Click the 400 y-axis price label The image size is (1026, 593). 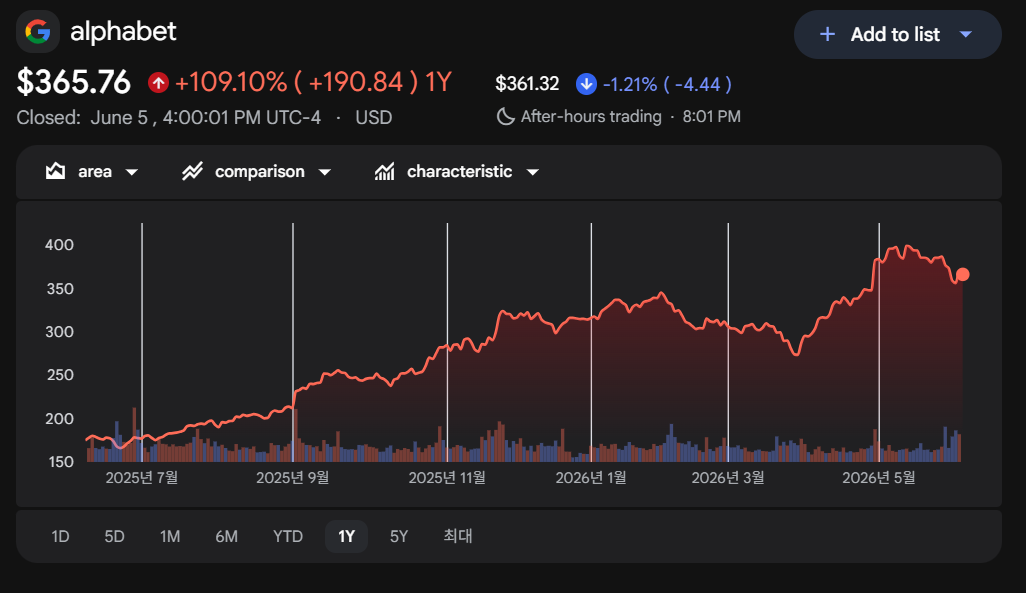coord(60,245)
